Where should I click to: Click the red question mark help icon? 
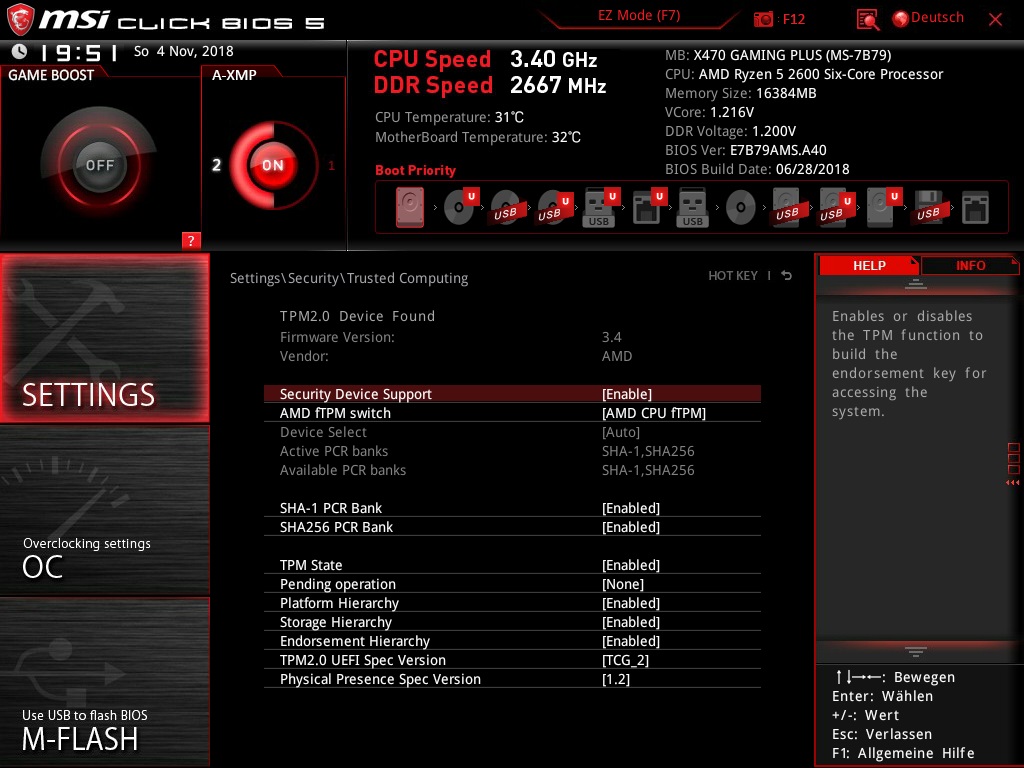[190, 240]
